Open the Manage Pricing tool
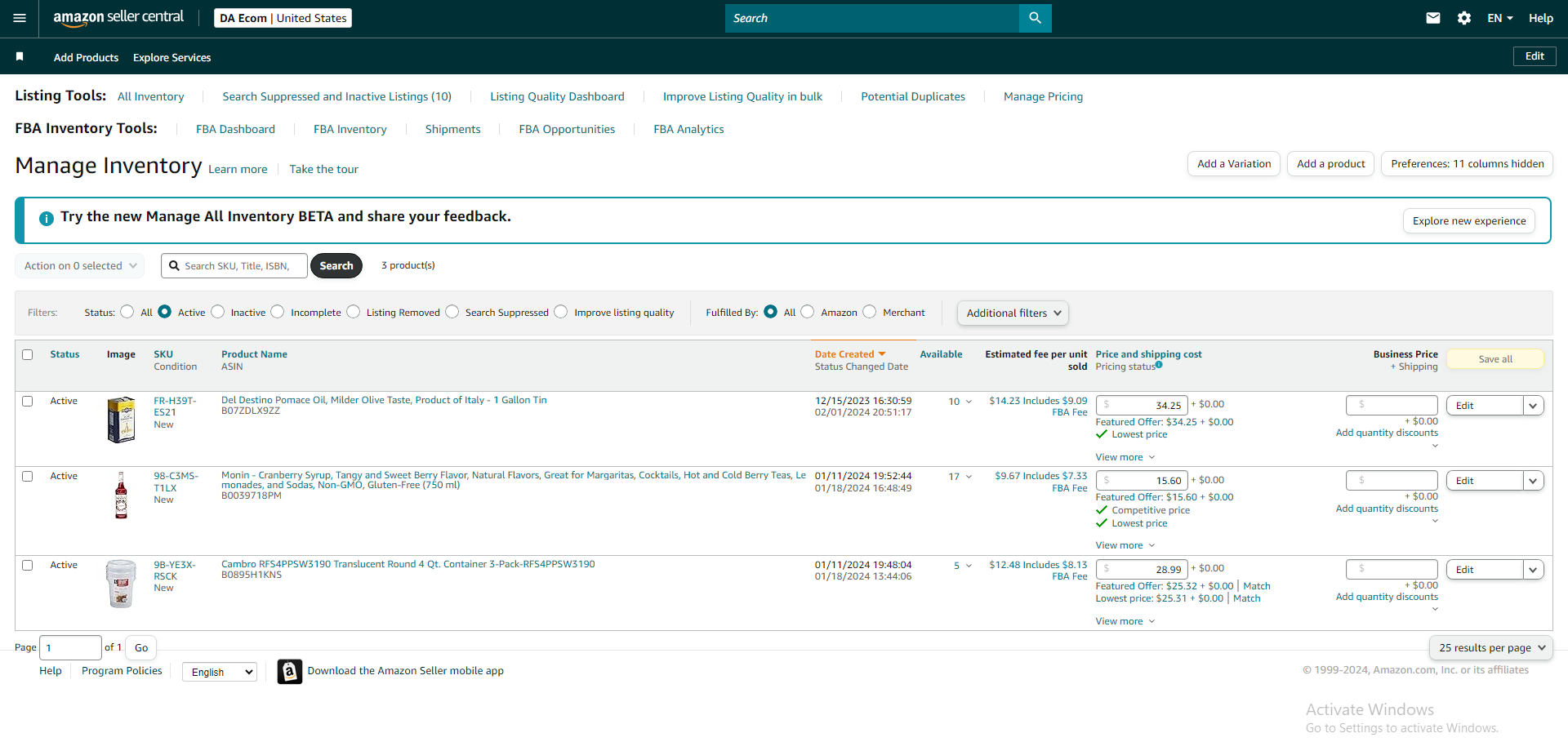 click(1043, 96)
